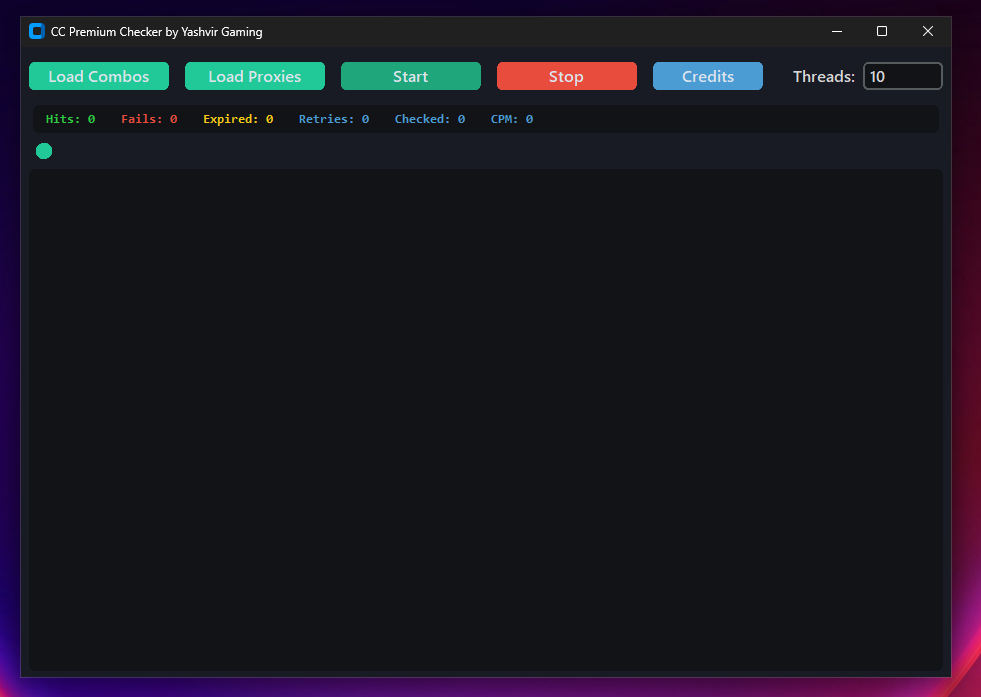
Task: Click the Threads: label
Action: (x=823, y=76)
